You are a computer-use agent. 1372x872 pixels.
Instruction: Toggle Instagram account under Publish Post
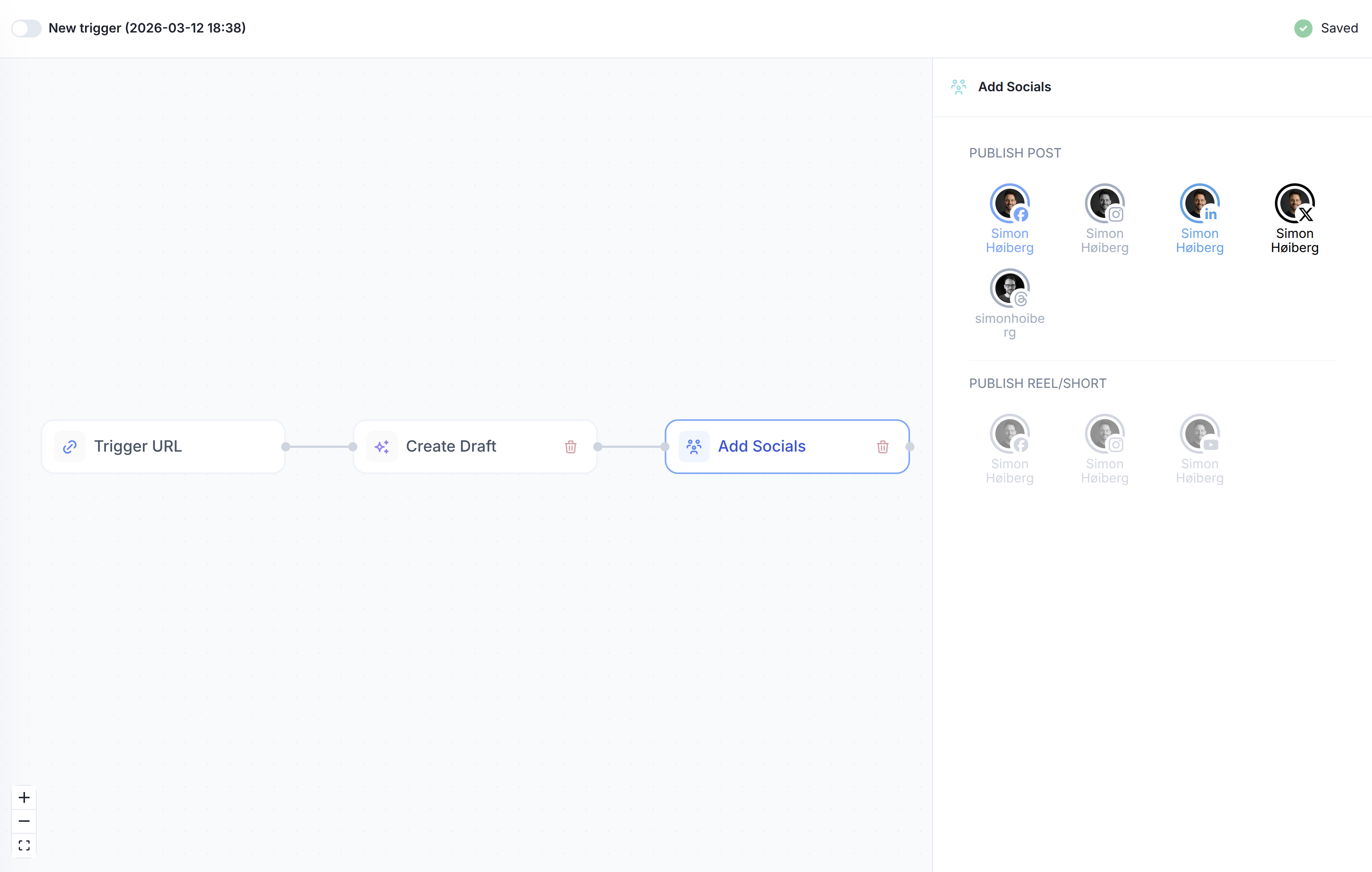coord(1104,203)
